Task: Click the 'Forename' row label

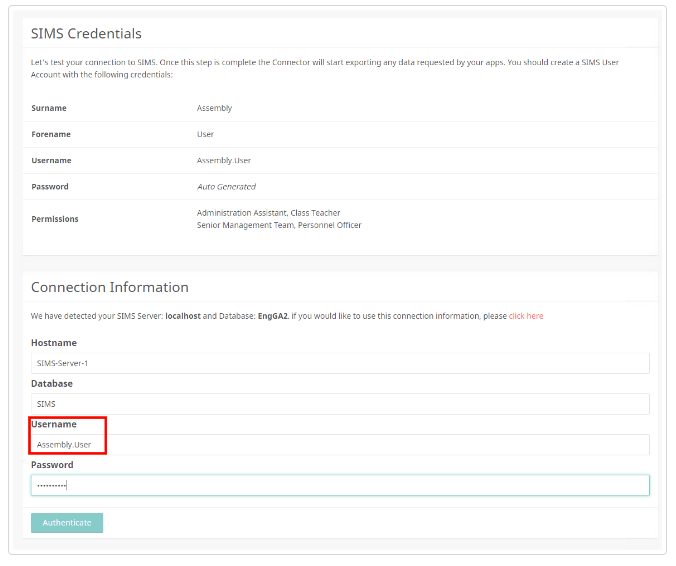Action: pos(51,134)
